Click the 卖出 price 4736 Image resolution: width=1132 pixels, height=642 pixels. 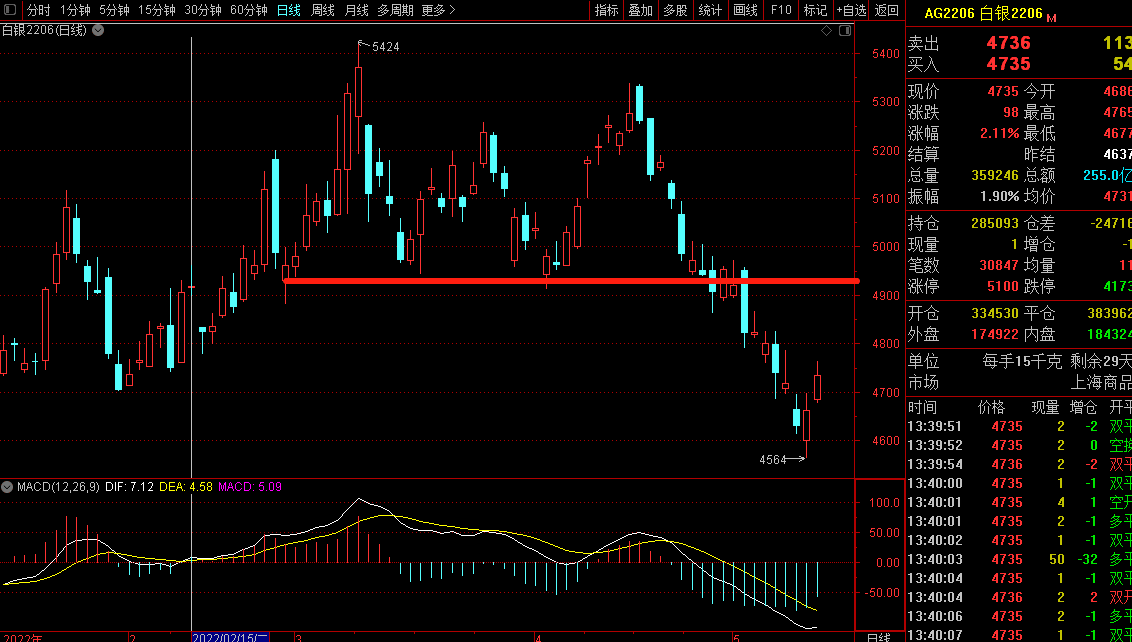tap(1009, 43)
